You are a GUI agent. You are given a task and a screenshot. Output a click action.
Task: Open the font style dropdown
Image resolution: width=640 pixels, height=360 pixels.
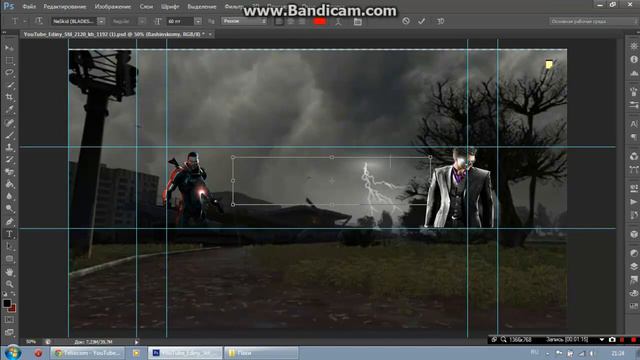coord(142,21)
